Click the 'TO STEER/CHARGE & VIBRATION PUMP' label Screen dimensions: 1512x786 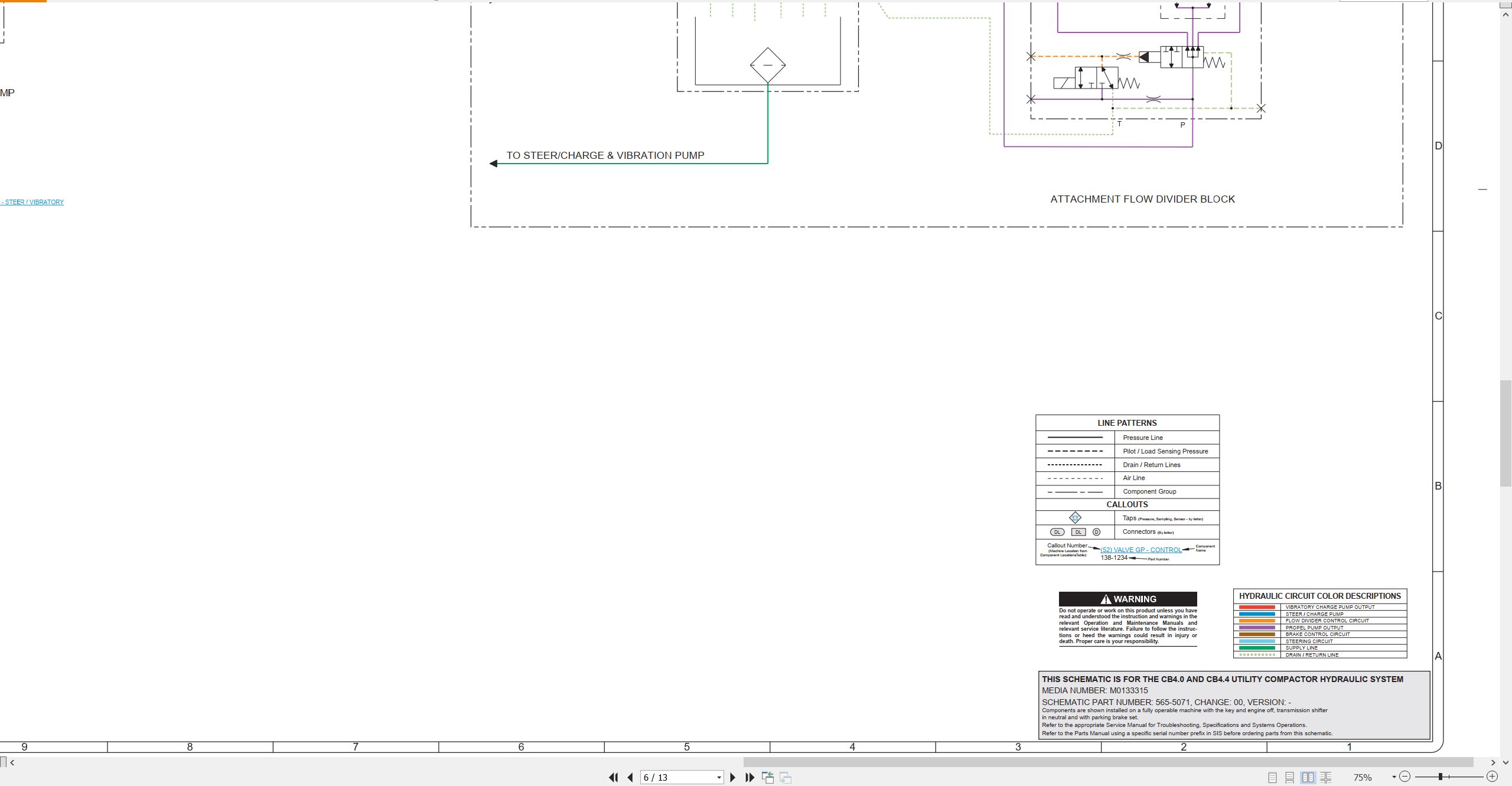(x=605, y=155)
